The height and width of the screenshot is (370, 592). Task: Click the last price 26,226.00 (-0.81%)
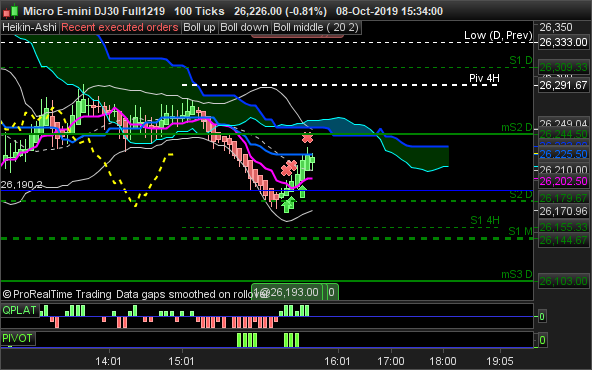[281, 11]
